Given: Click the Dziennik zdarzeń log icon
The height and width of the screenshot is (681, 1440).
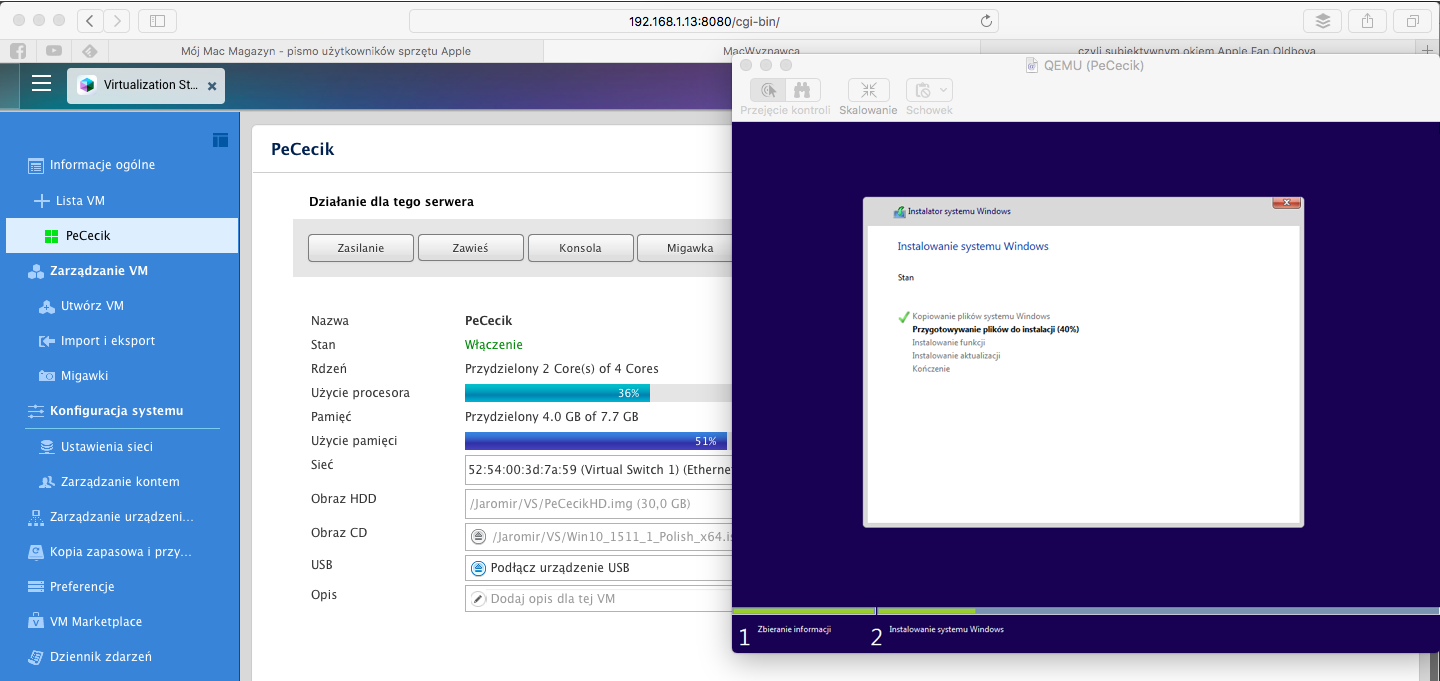Looking at the screenshot, I should pyautogui.click(x=36, y=657).
